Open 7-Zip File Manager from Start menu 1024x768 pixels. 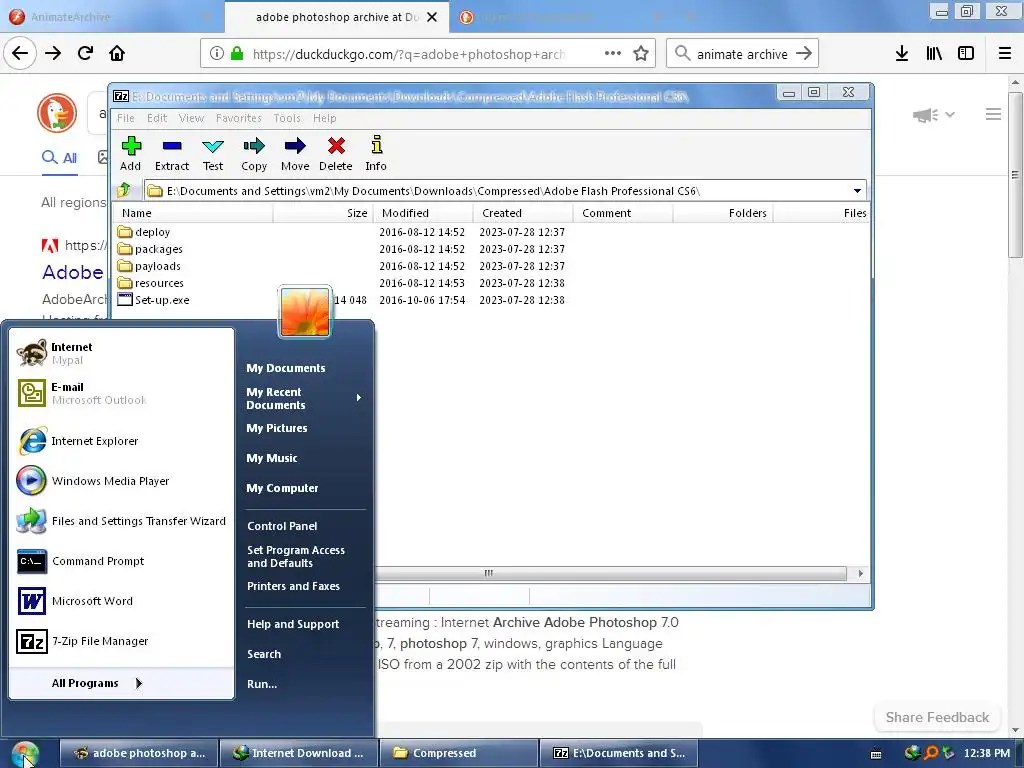121,641
